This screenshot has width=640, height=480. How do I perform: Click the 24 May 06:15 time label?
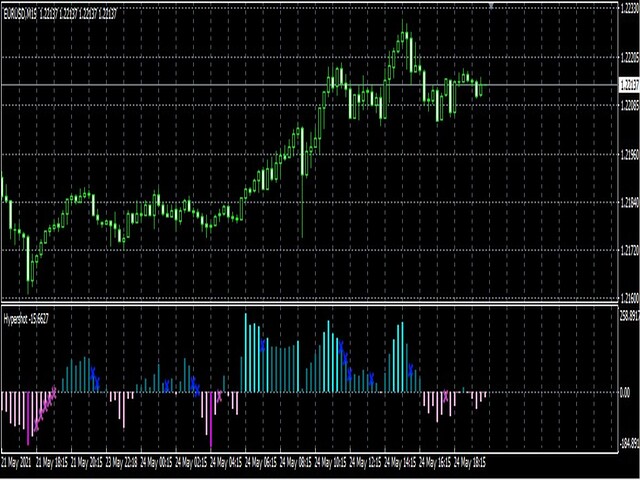[x=260, y=462]
